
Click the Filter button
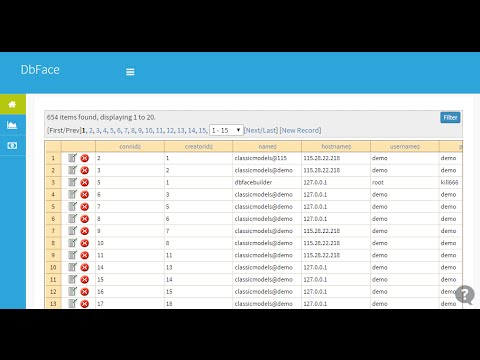[450, 117]
